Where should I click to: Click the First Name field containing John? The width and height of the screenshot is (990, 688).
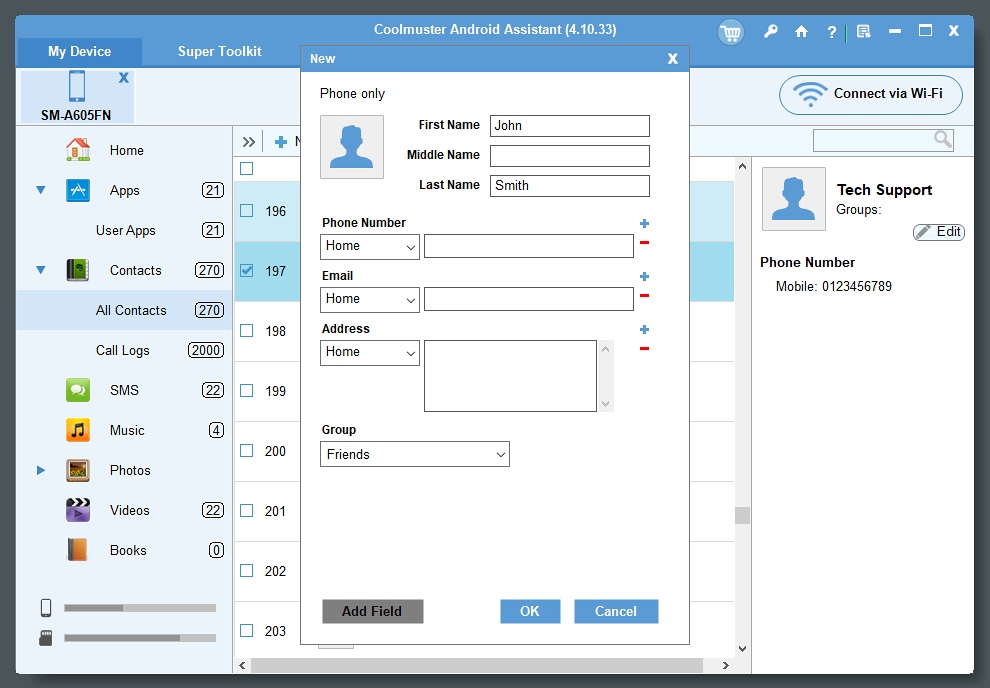(570, 126)
